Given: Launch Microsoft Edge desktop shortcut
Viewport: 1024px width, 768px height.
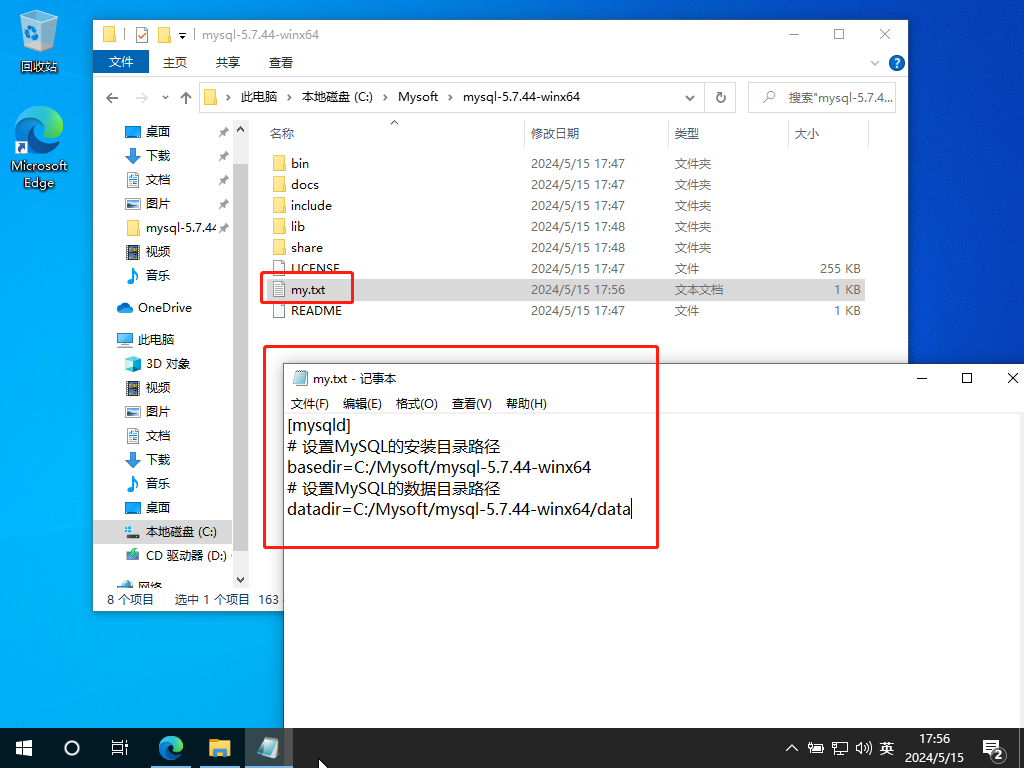Looking at the screenshot, I should 39,148.
